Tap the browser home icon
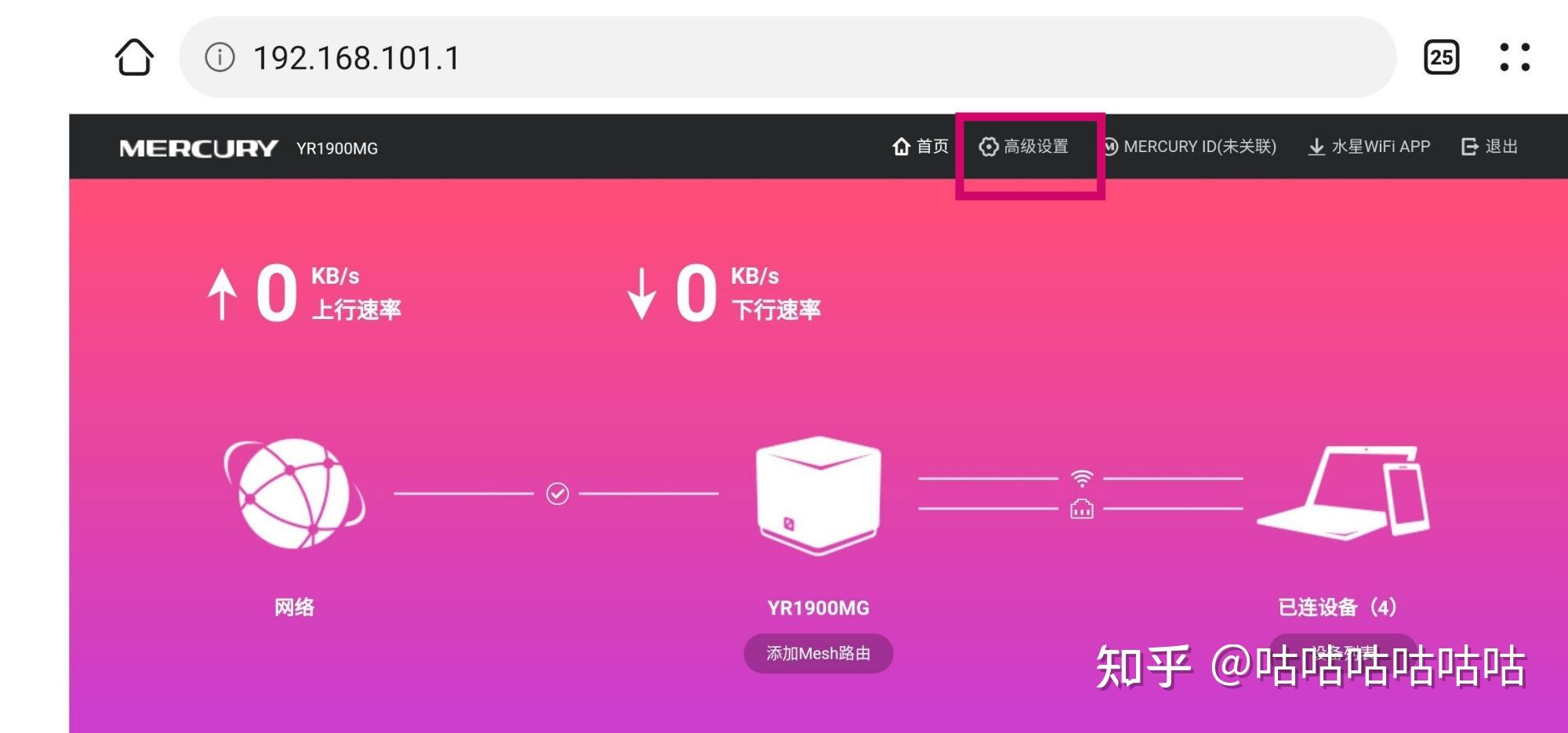Screen dimensions: 1568x733 pos(134,57)
